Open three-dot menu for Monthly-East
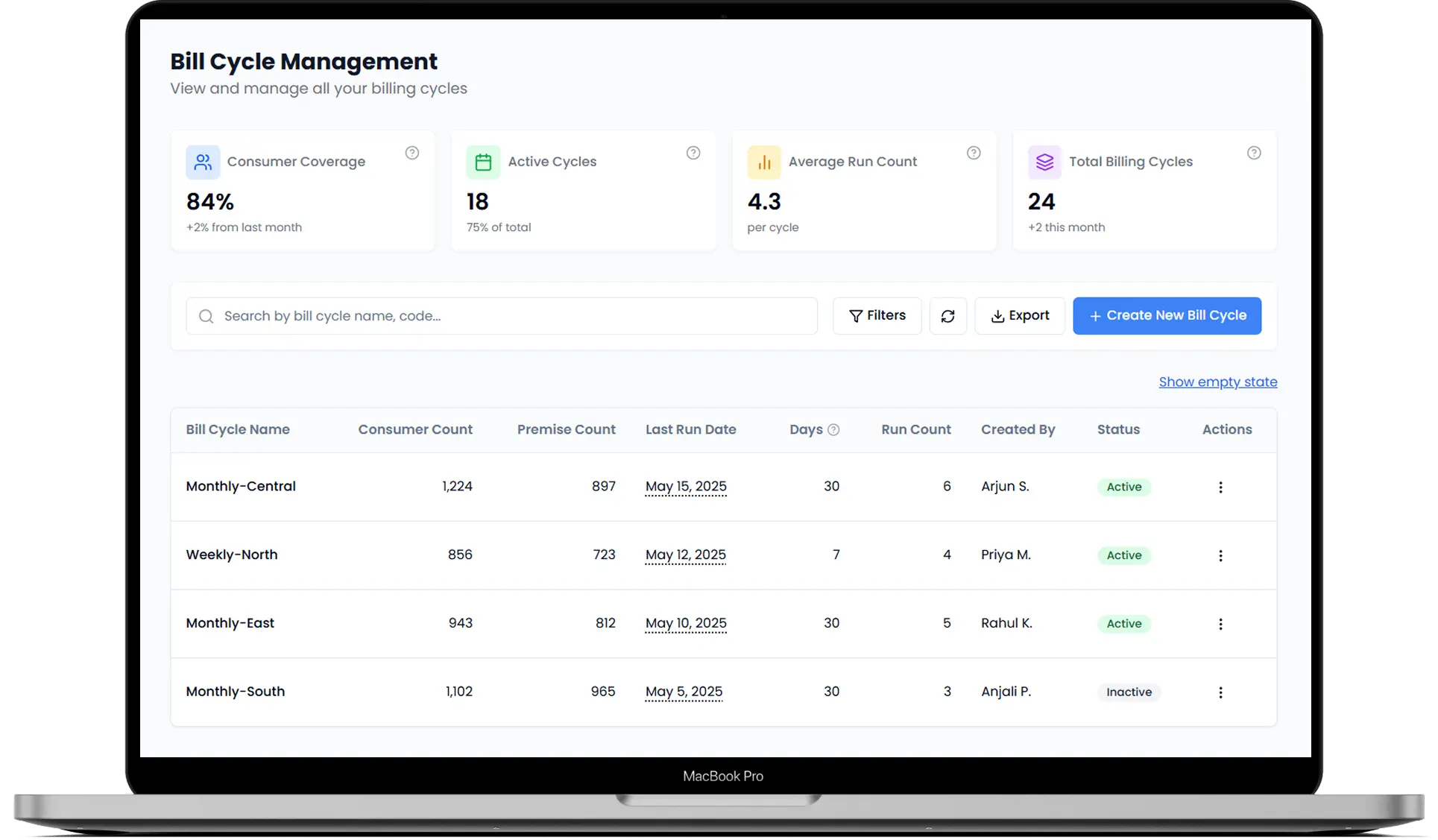The width and height of the screenshot is (1438, 840). (x=1220, y=625)
